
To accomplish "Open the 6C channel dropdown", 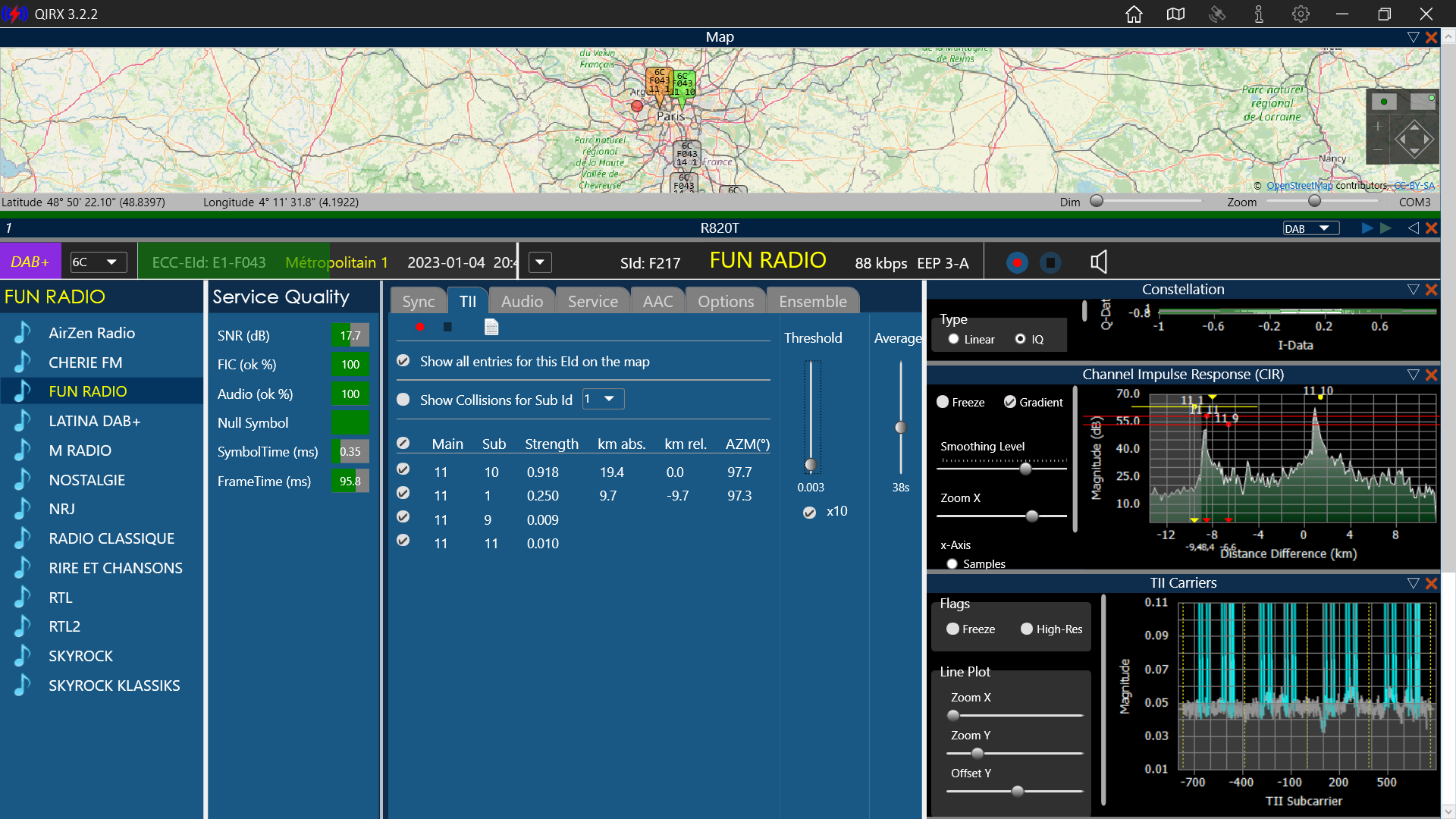I will tap(99, 262).
